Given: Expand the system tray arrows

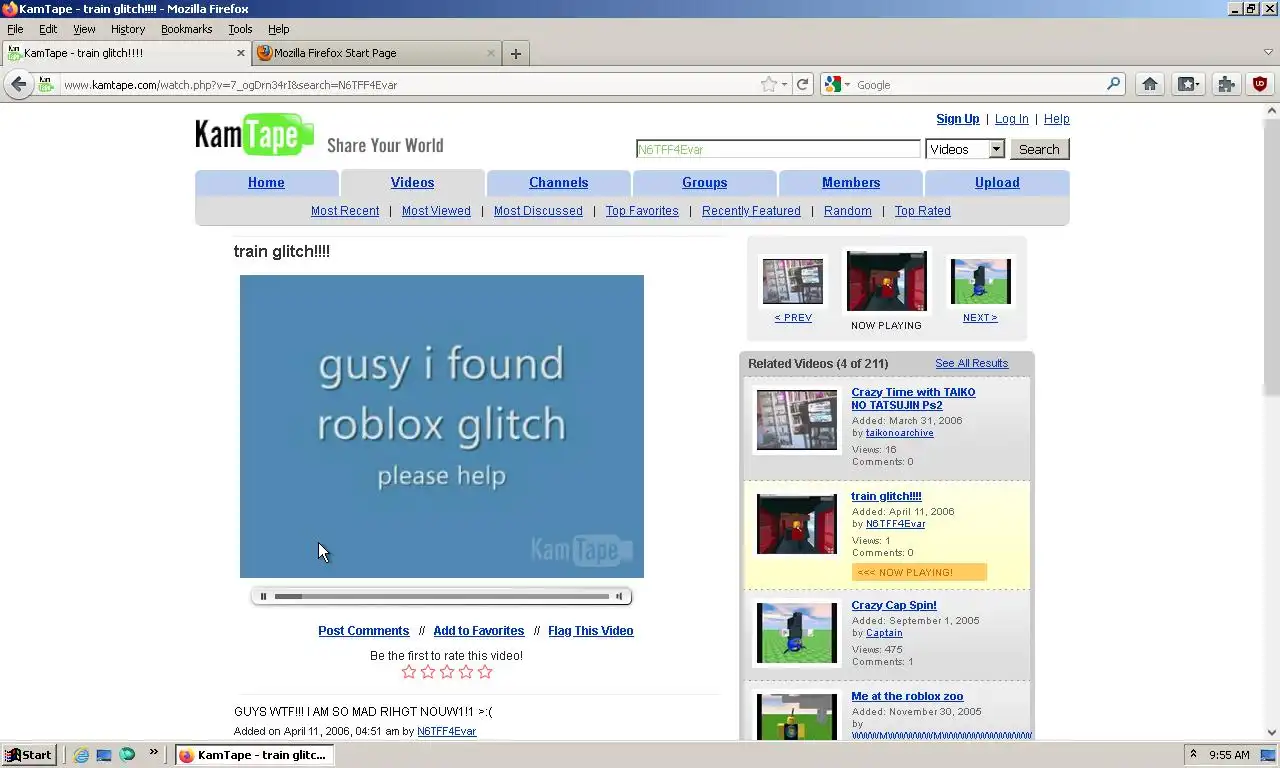Looking at the screenshot, I should (1193, 755).
